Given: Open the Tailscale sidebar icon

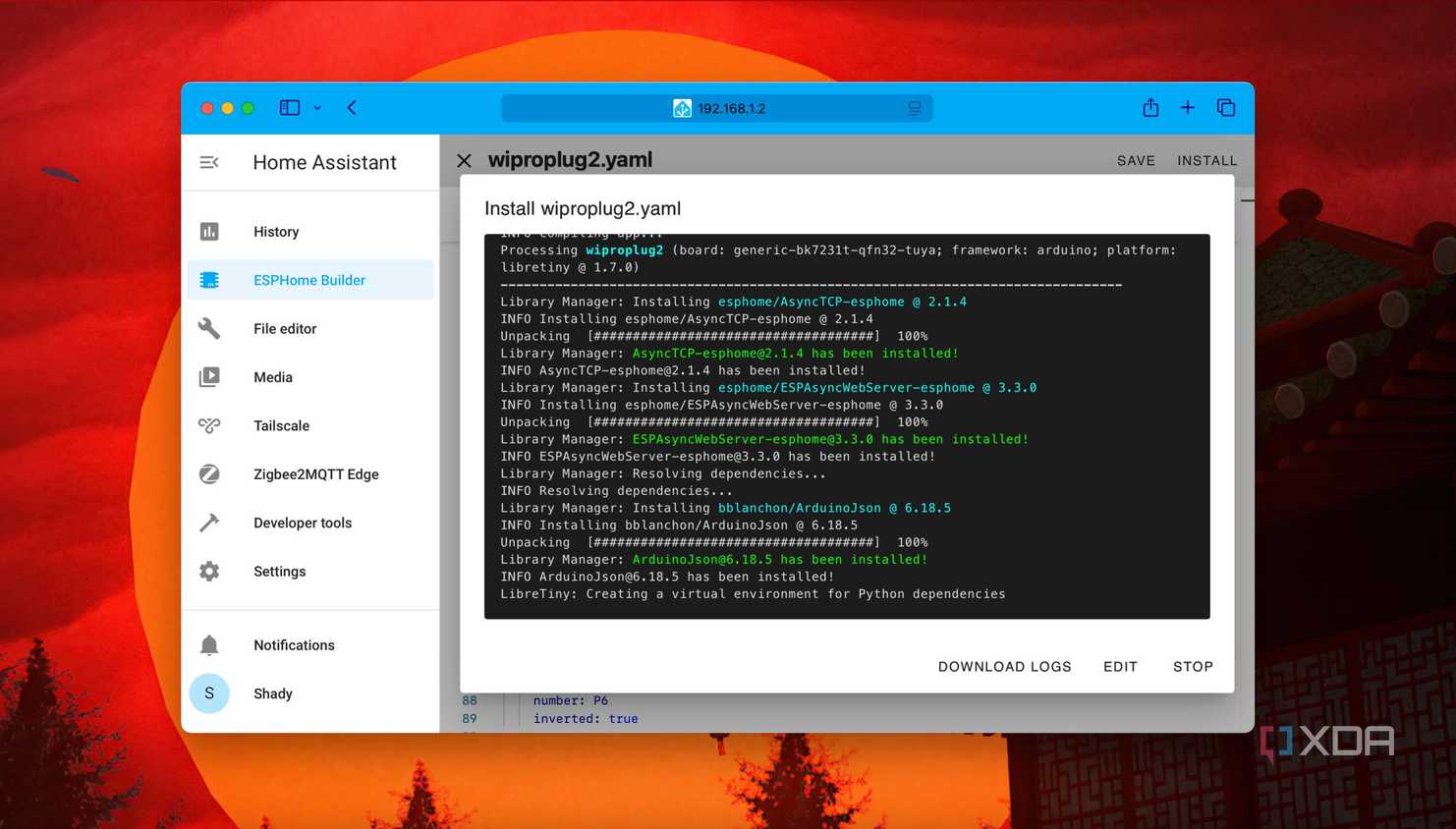Looking at the screenshot, I should coord(209,425).
